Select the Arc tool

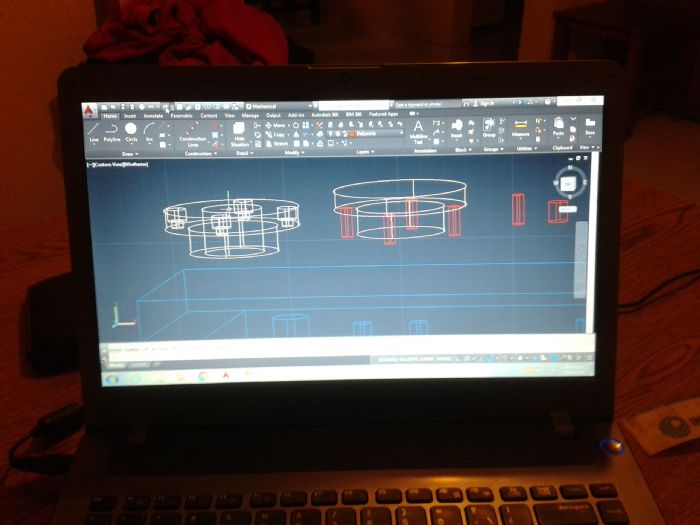[149, 133]
